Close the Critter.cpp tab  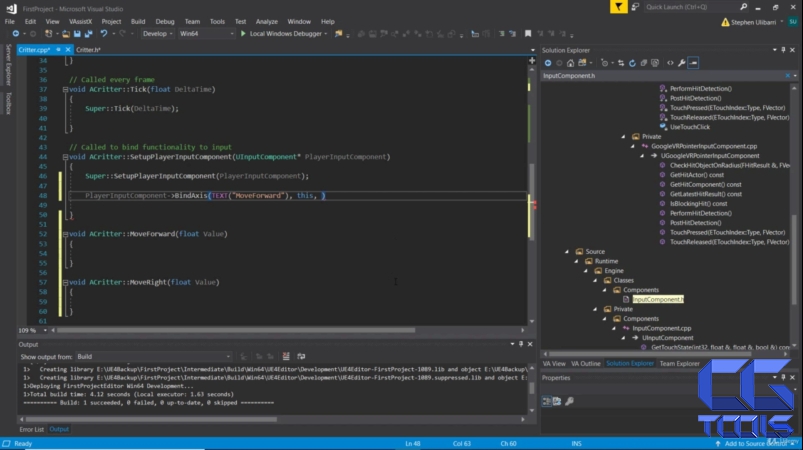[68, 50]
